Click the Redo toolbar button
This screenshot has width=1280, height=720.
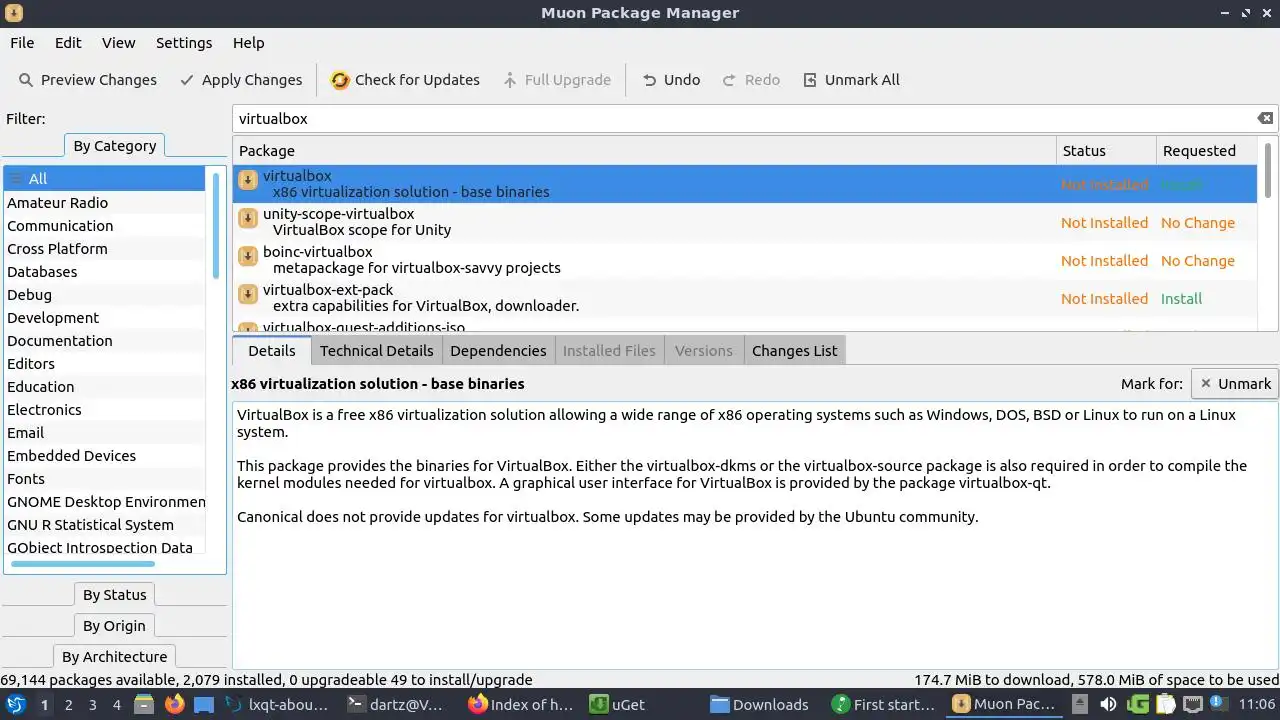click(751, 80)
